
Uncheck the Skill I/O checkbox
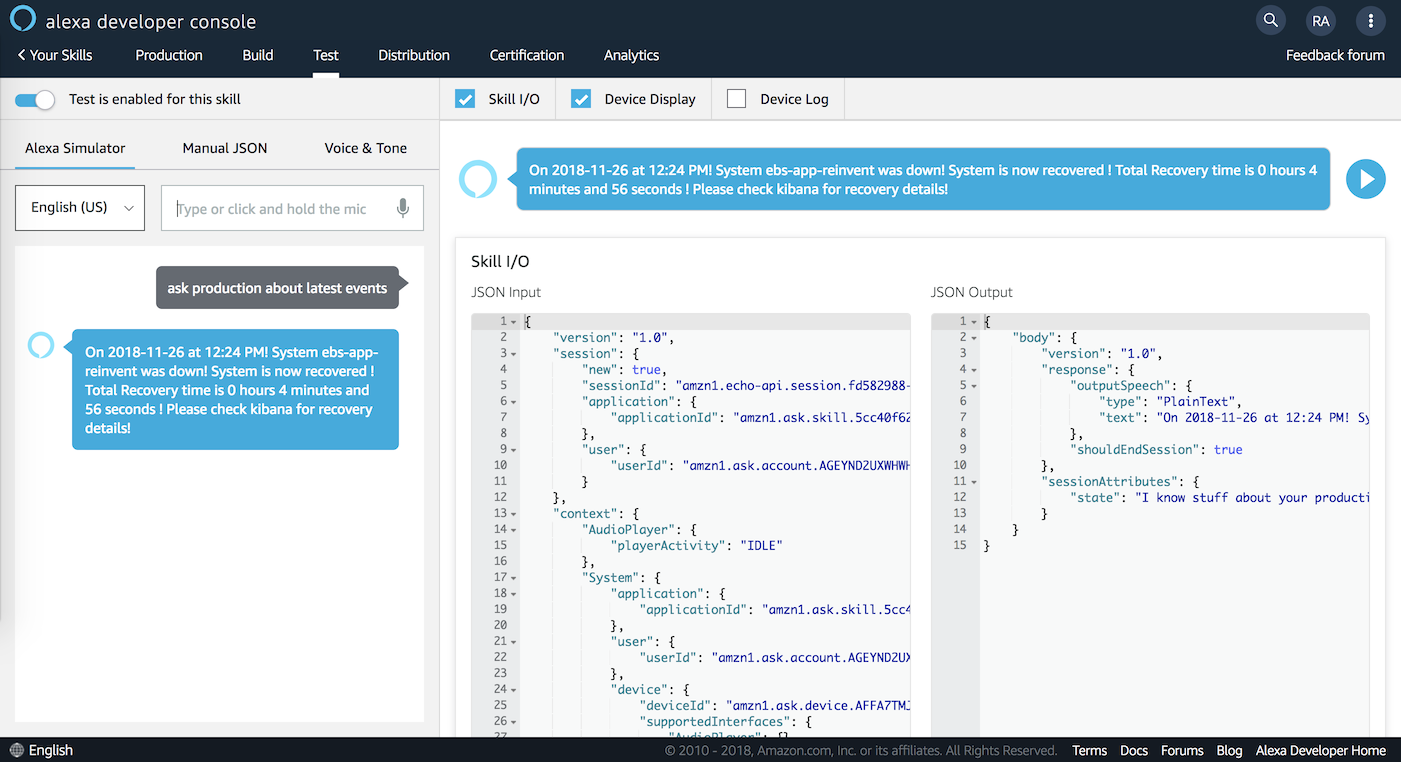(x=465, y=99)
